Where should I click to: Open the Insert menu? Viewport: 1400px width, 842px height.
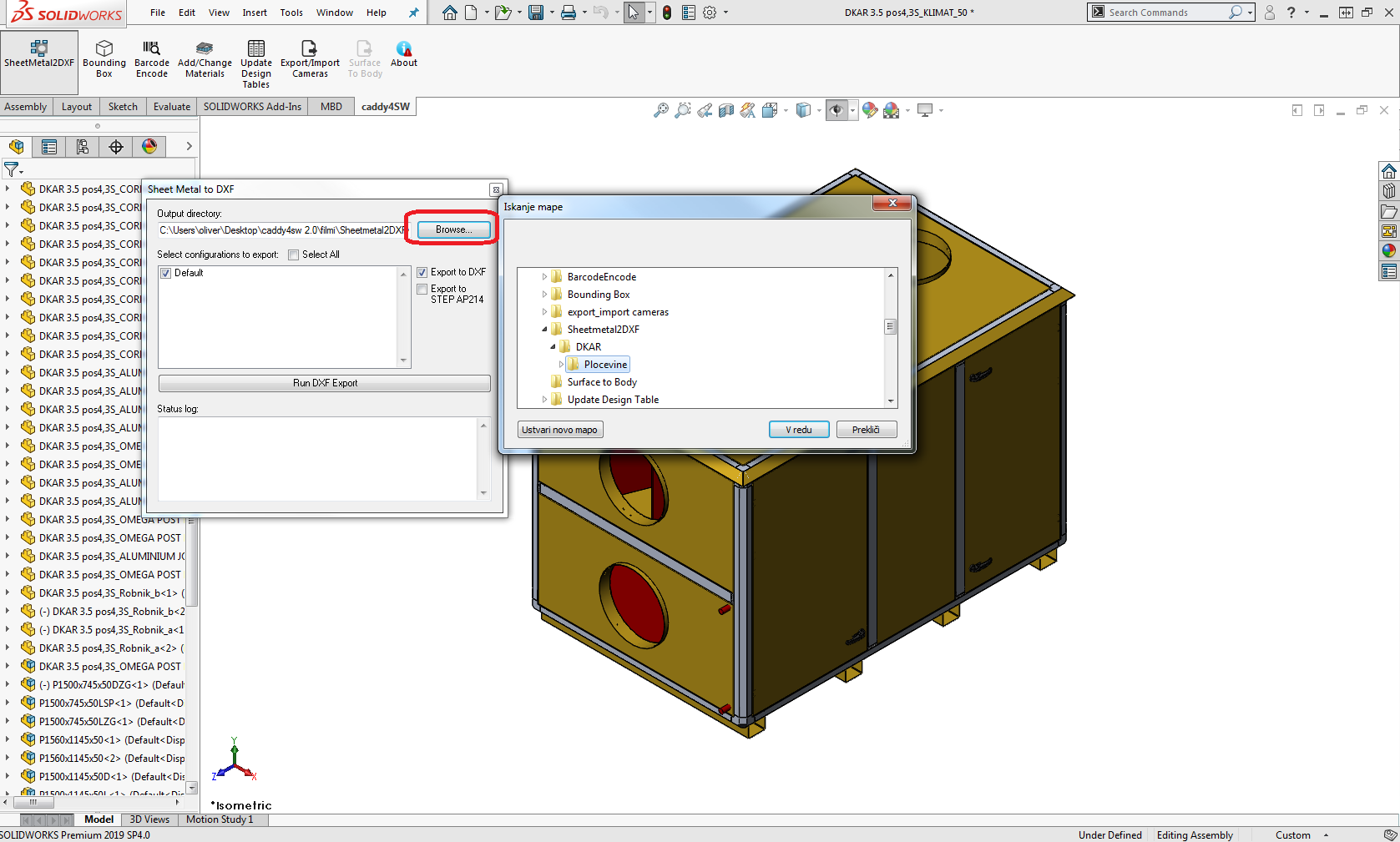pyautogui.click(x=255, y=13)
